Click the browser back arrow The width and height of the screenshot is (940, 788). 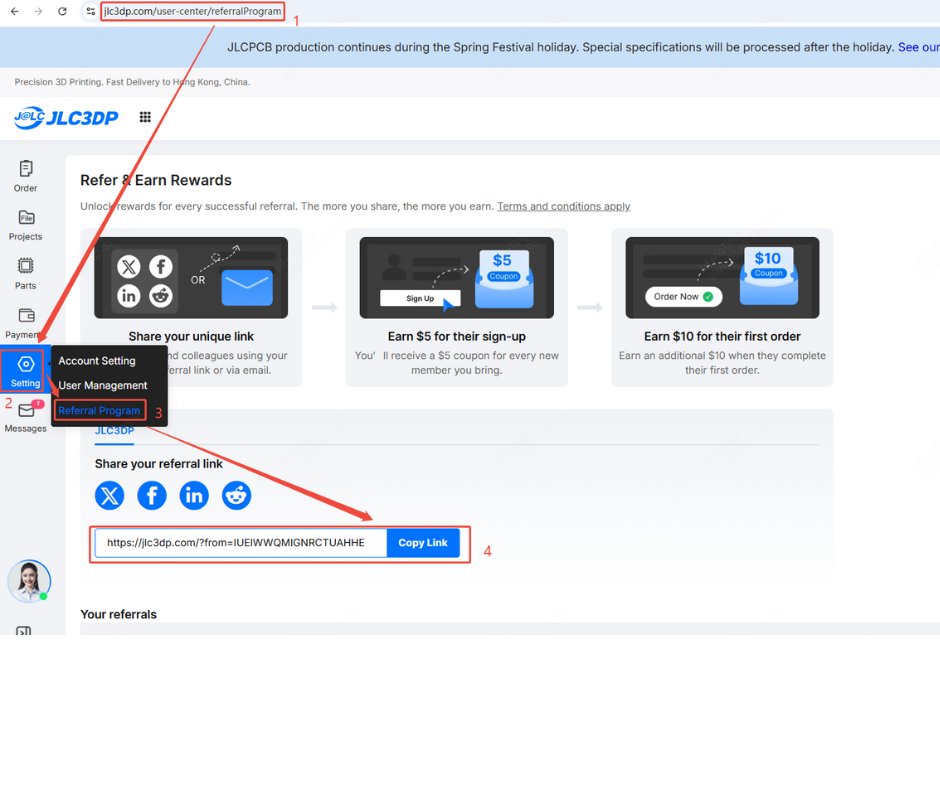[14, 11]
